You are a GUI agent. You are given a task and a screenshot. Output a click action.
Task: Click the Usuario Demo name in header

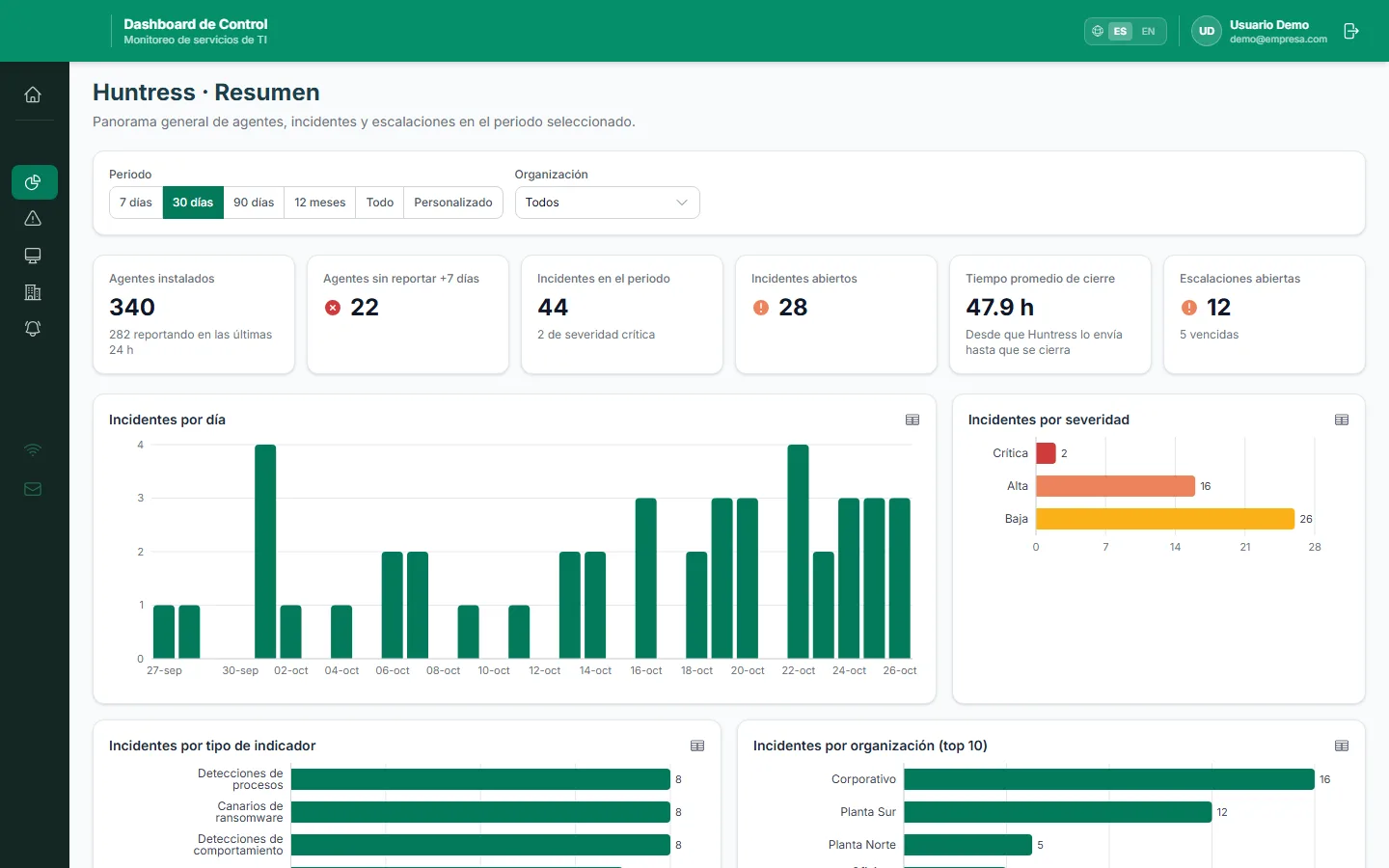[x=1269, y=25]
